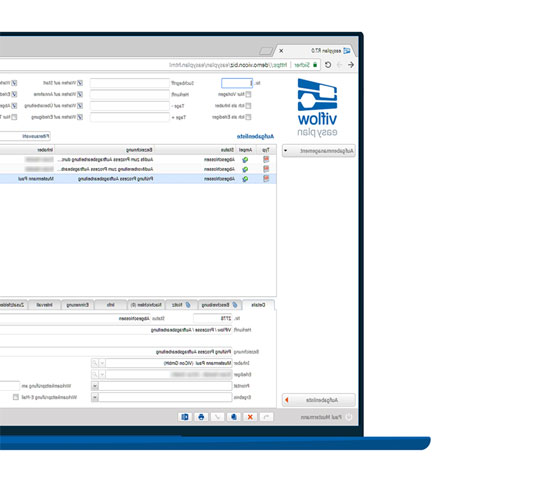The width and height of the screenshot is (540, 480).
Task: Open a new browser tab
Action: (x=266, y=51)
